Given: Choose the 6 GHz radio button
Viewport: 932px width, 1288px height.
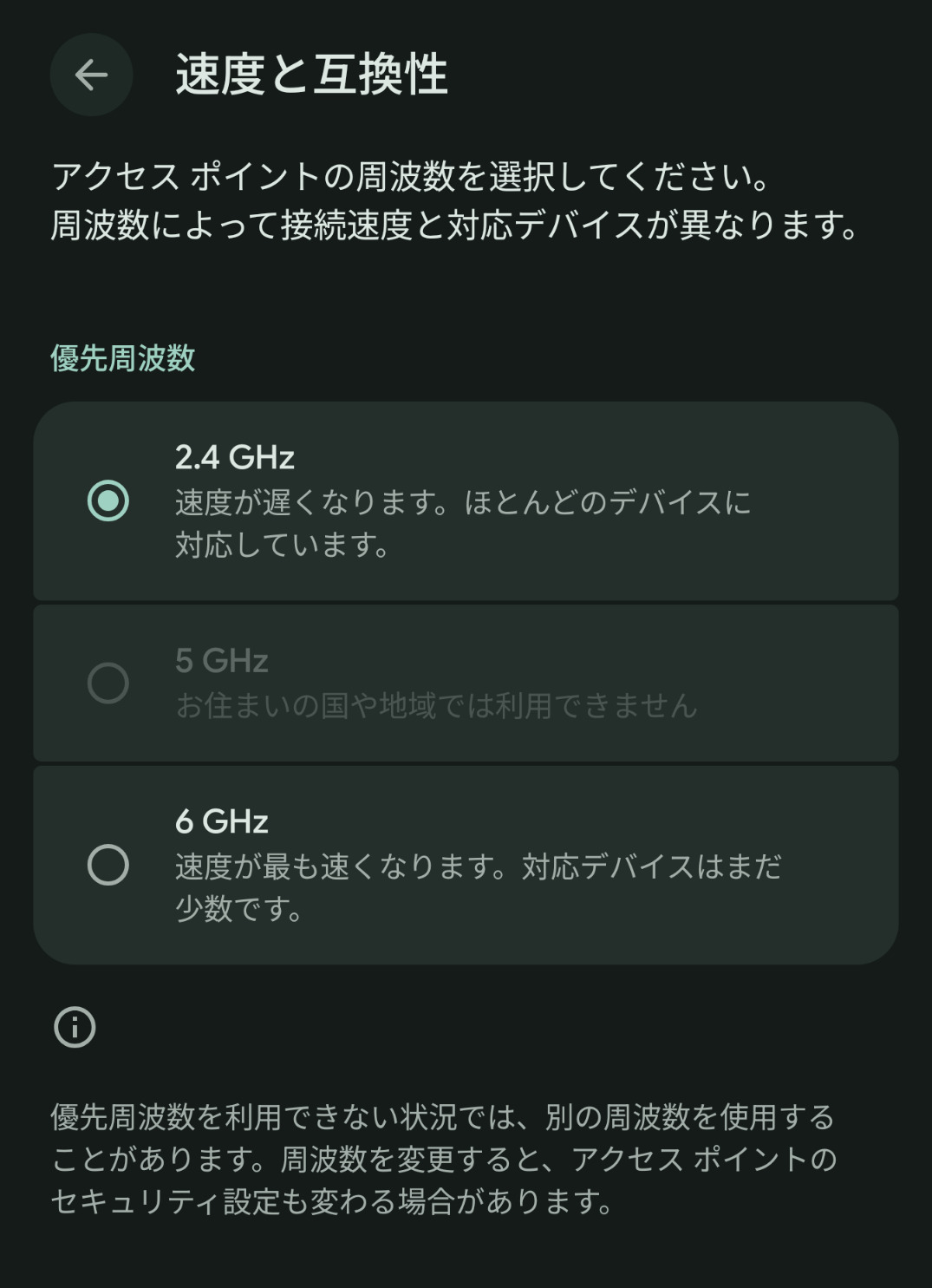Looking at the screenshot, I should (108, 865).
